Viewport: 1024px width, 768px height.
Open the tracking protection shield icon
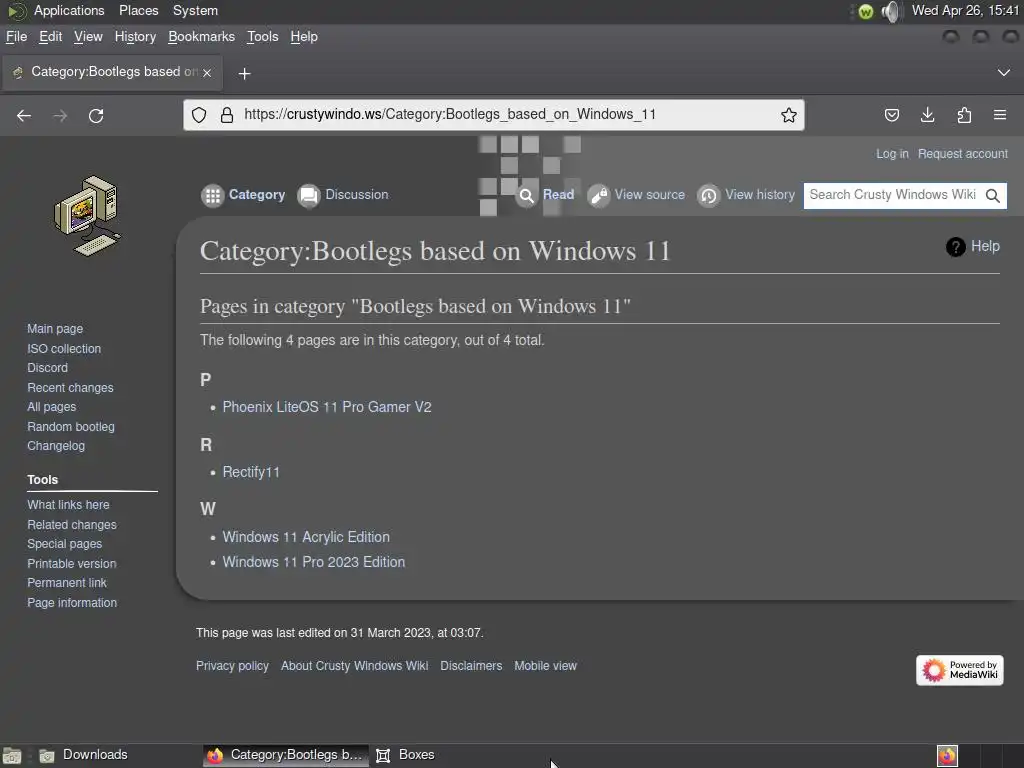(199, 115)
